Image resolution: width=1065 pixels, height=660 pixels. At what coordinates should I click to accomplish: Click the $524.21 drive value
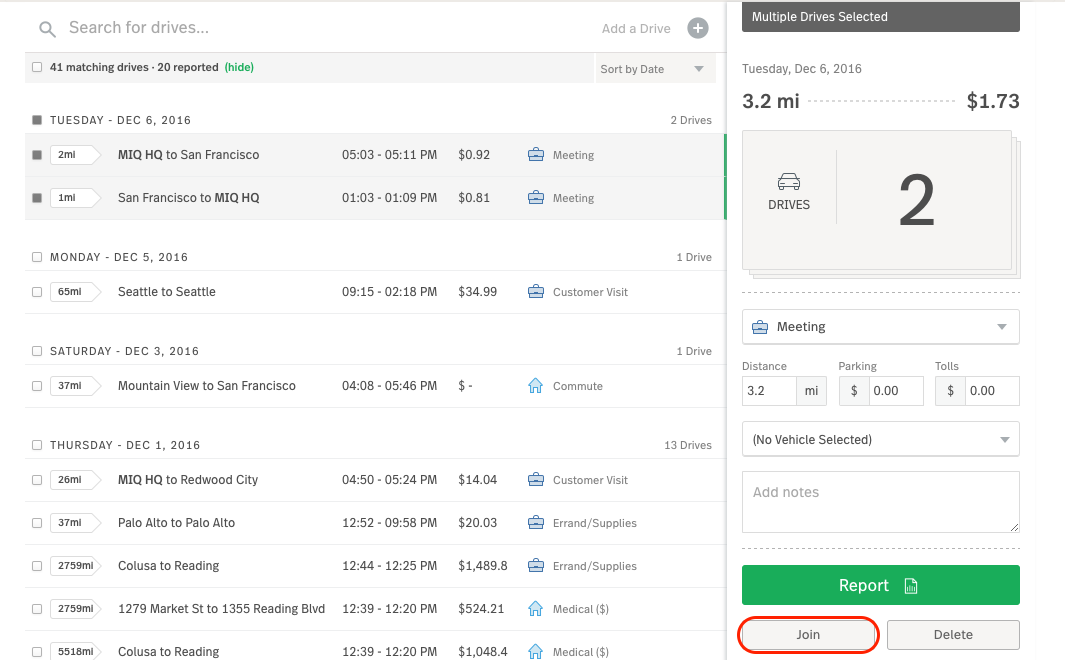(481, 608)
